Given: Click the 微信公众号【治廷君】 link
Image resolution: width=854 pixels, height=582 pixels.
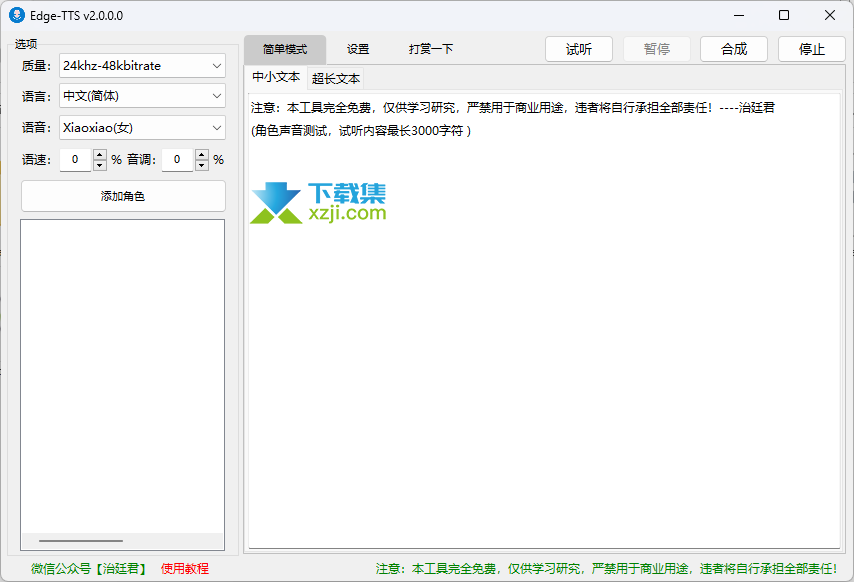Looking at the screenshot, I should [89, 569].
